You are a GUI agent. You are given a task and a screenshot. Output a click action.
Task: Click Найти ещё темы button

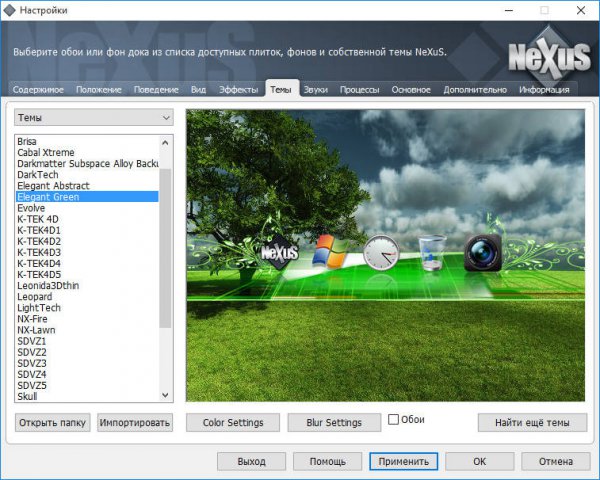point(532,423)
